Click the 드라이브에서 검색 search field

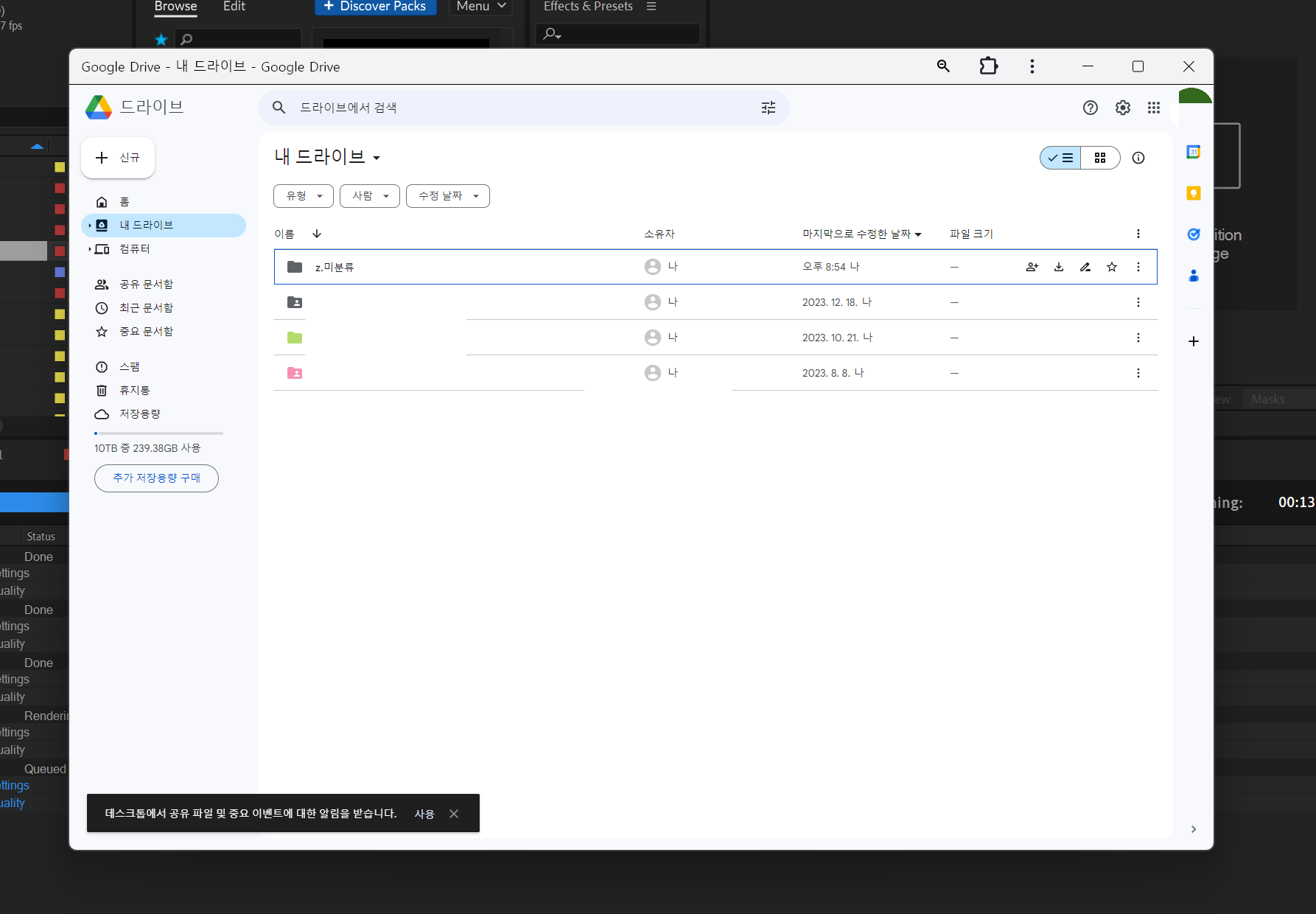pyautogui.click(x=523, y=108)
